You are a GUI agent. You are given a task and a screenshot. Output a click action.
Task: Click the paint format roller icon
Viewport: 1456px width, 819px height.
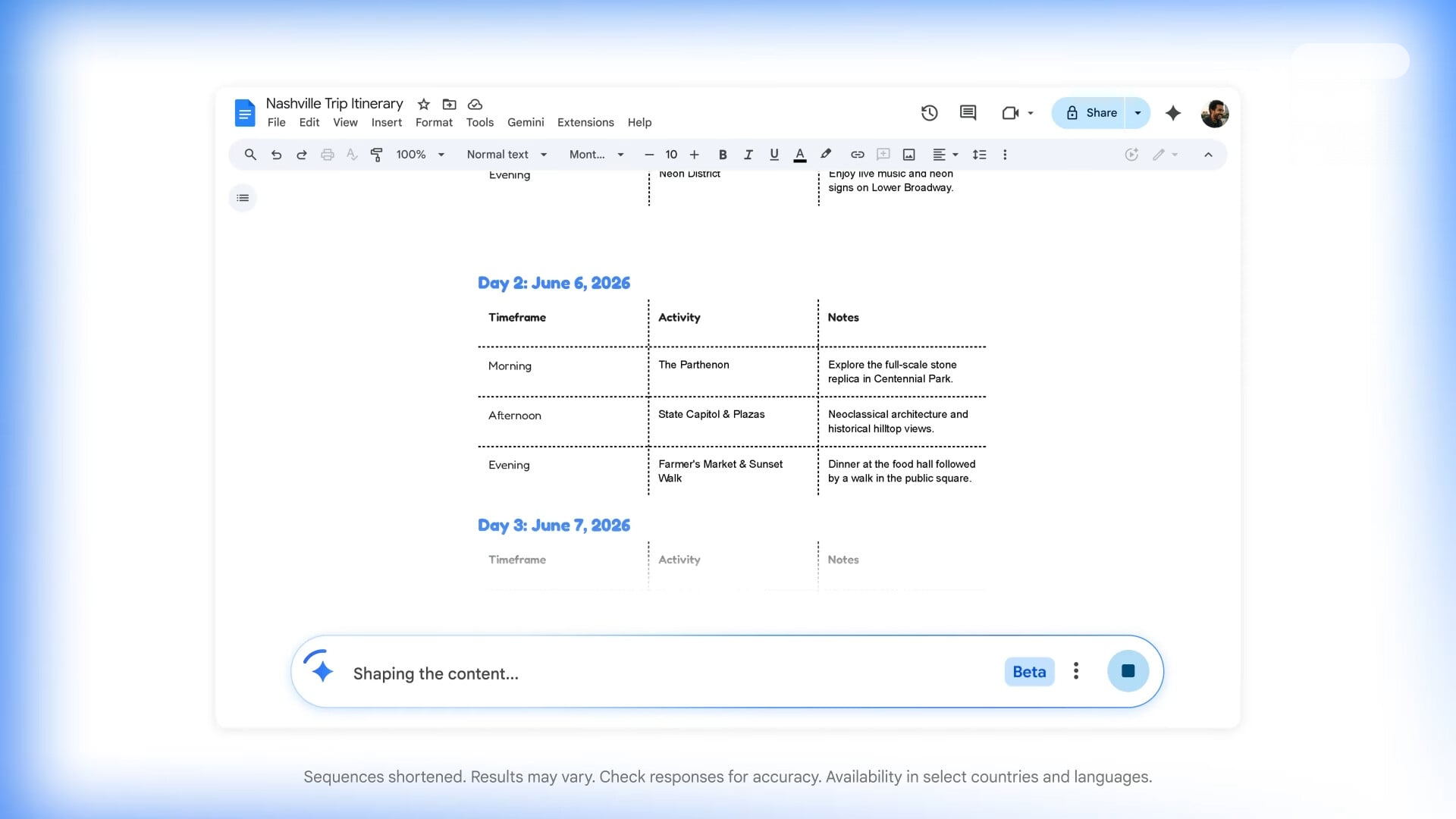tap(376, 155)
